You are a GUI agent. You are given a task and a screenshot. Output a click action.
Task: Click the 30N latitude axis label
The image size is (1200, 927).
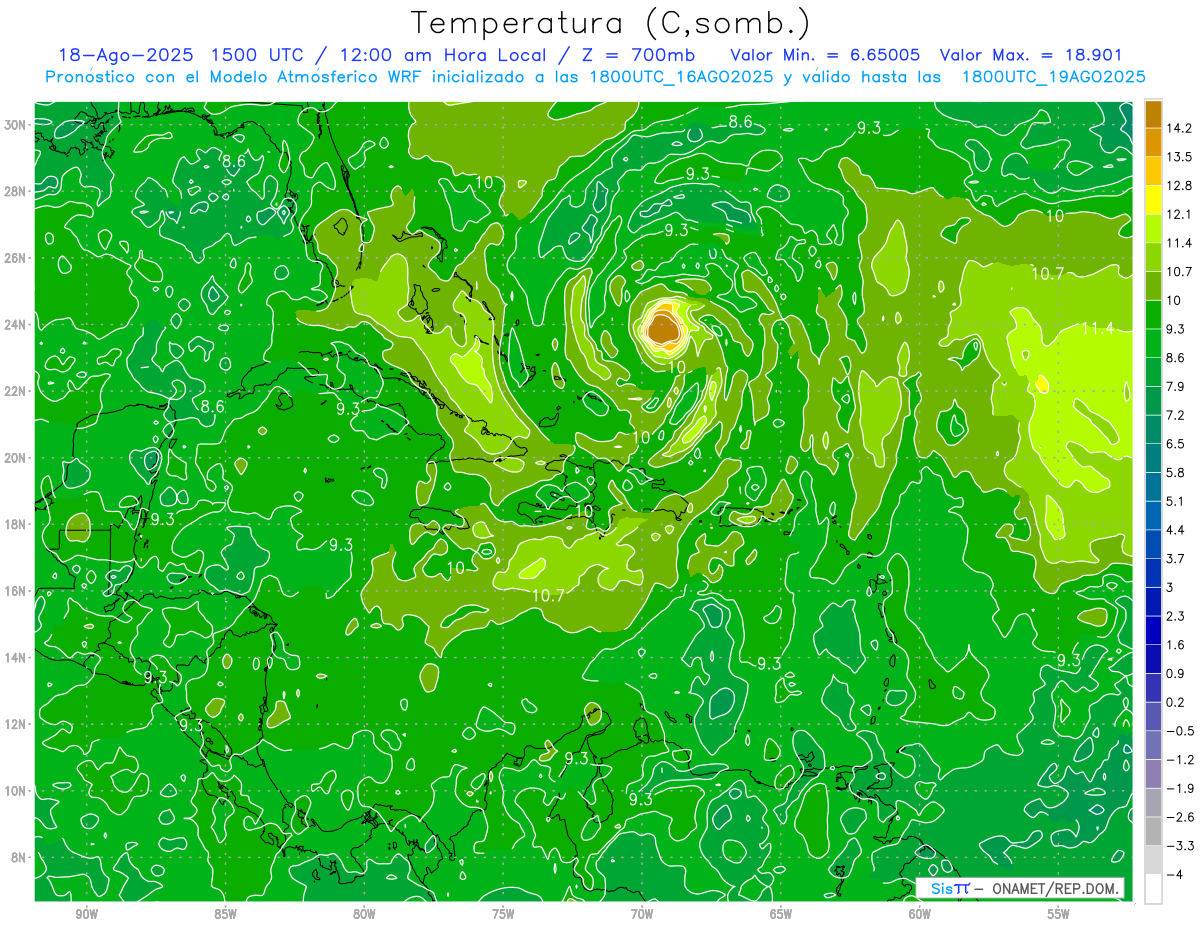coord(16,125)
